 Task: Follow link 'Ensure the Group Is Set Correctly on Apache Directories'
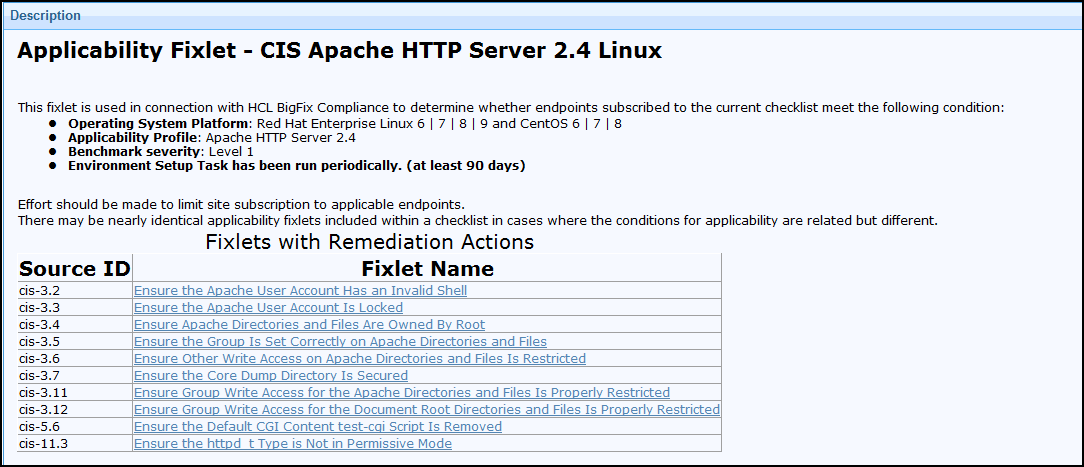[340, 341]
